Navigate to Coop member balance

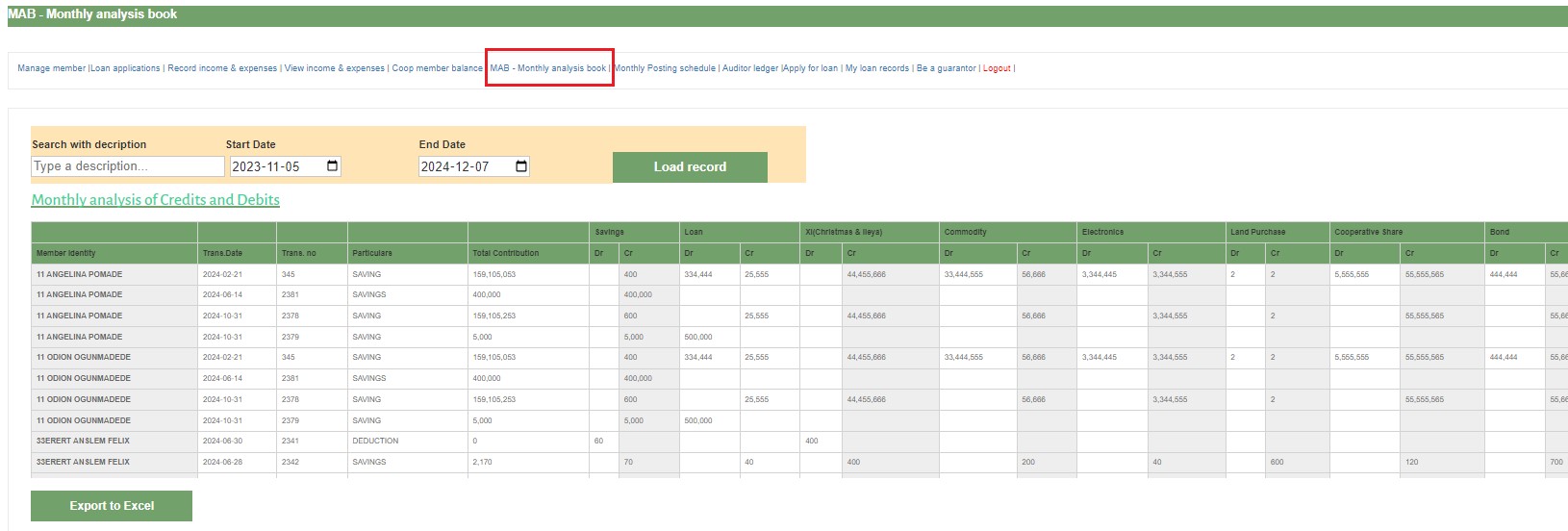[x=437, y=68]
